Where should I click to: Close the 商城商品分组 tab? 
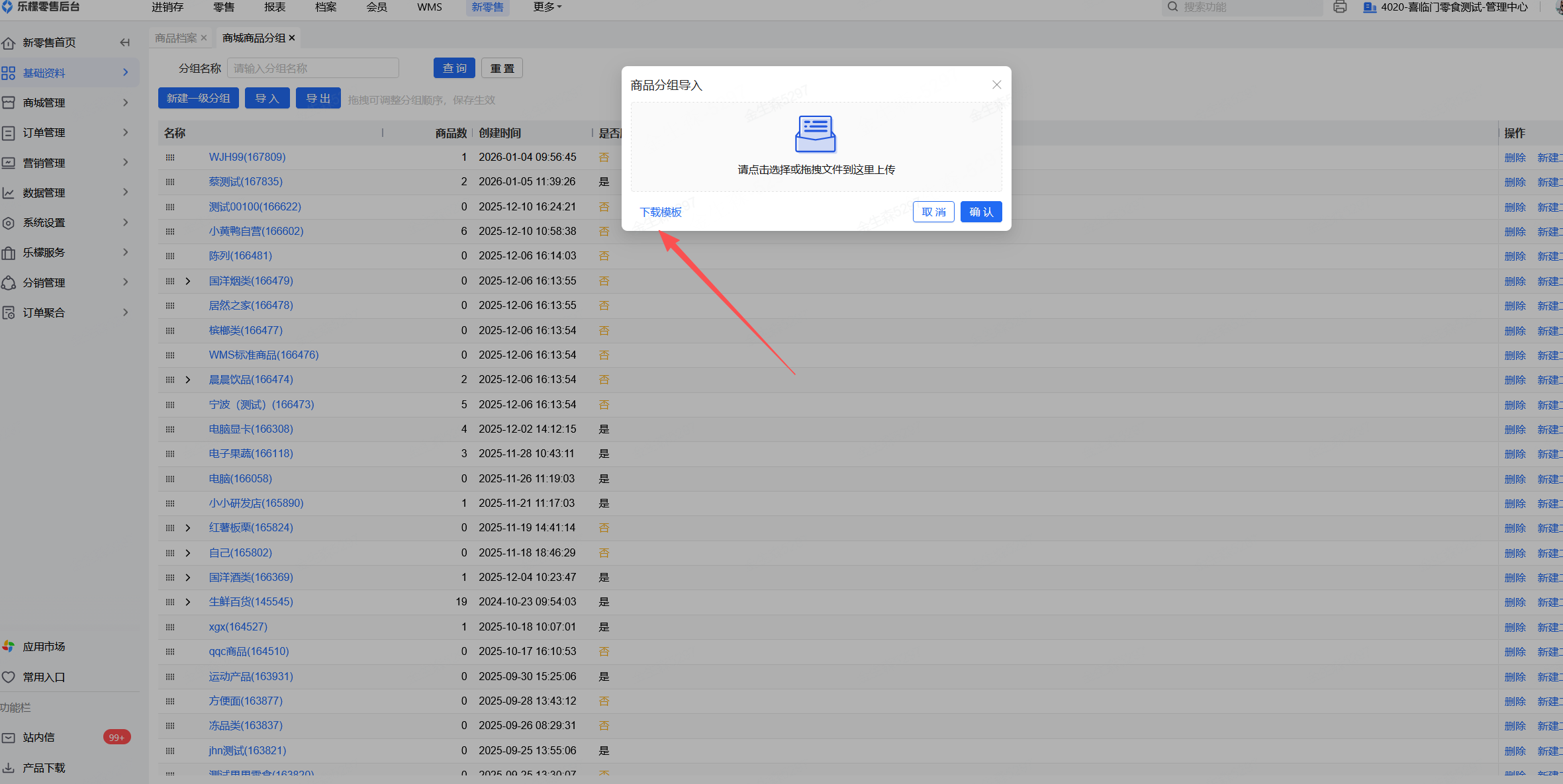[x=292, y=38]
